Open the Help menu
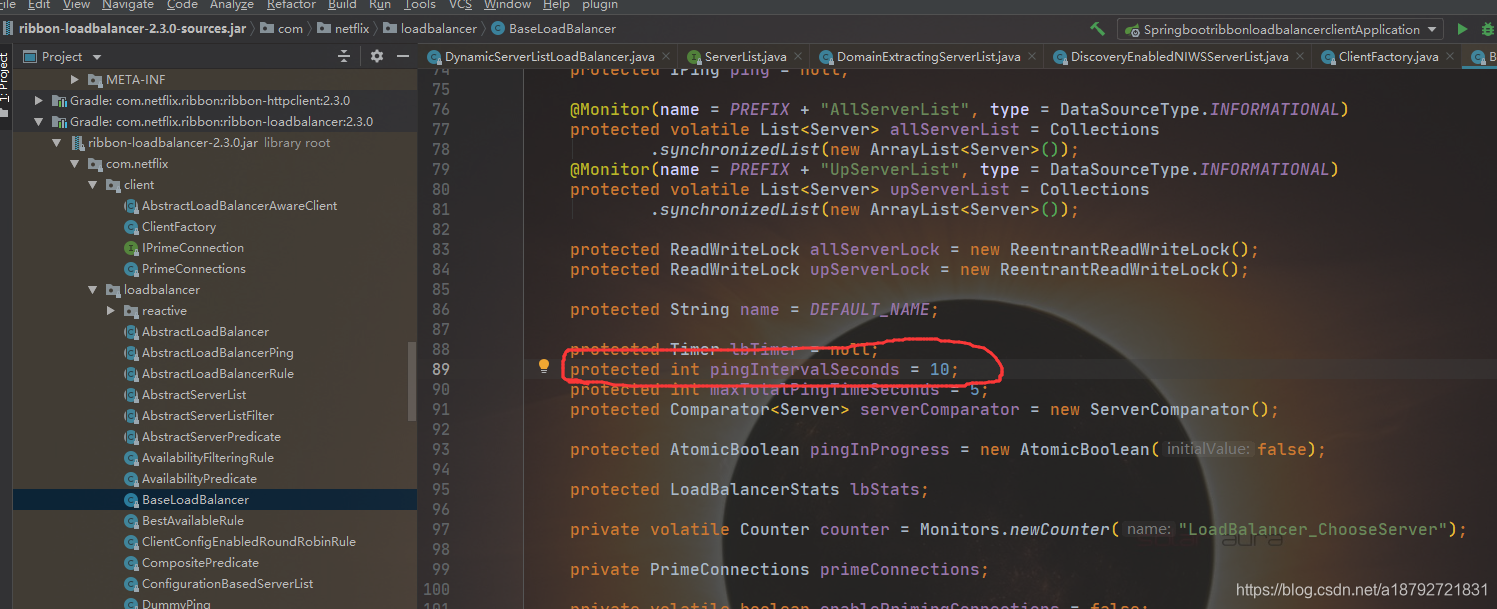This screenshot has height=609, width=1497. [556, 5]
